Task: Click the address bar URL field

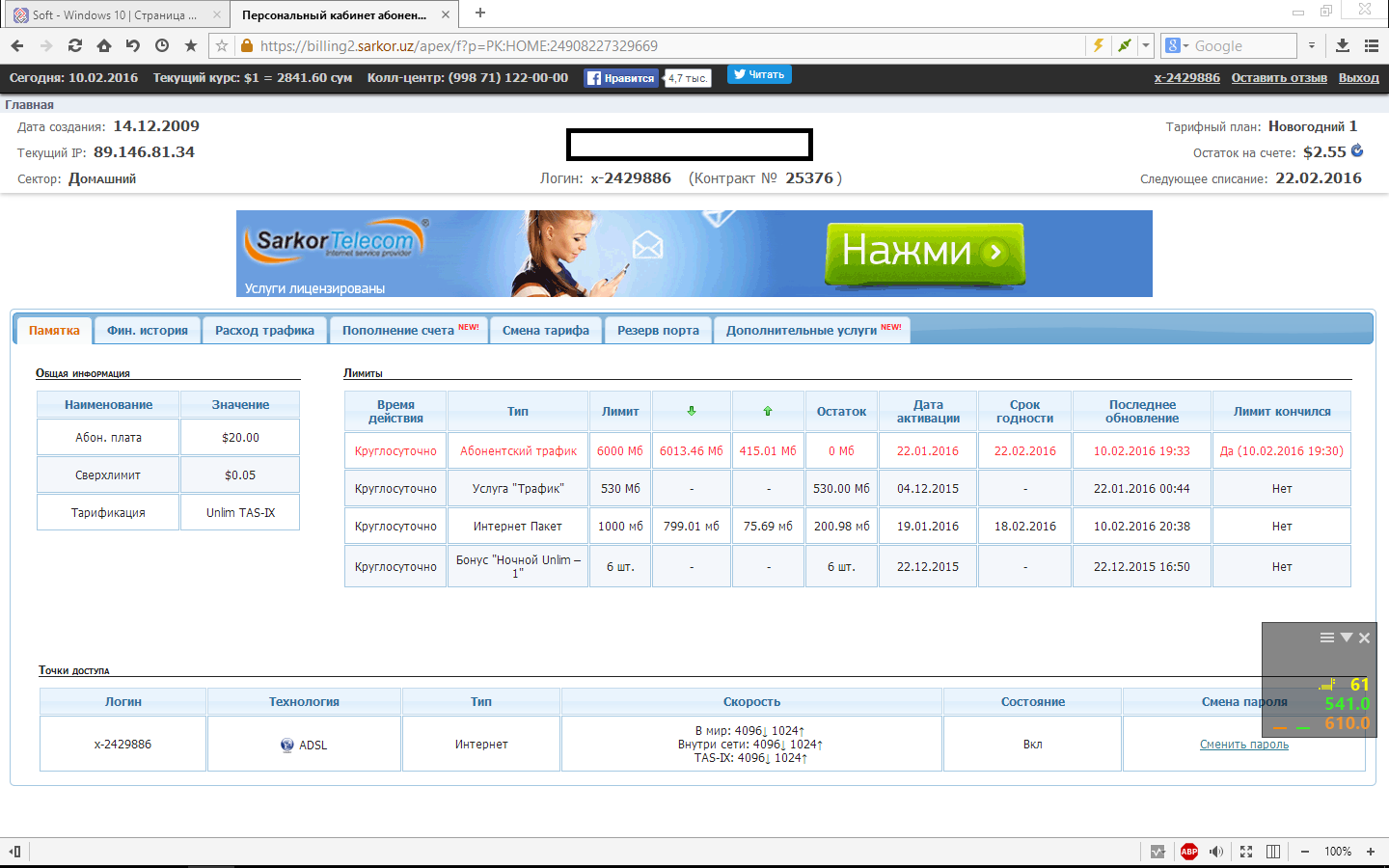Action: tap(666, 45)
